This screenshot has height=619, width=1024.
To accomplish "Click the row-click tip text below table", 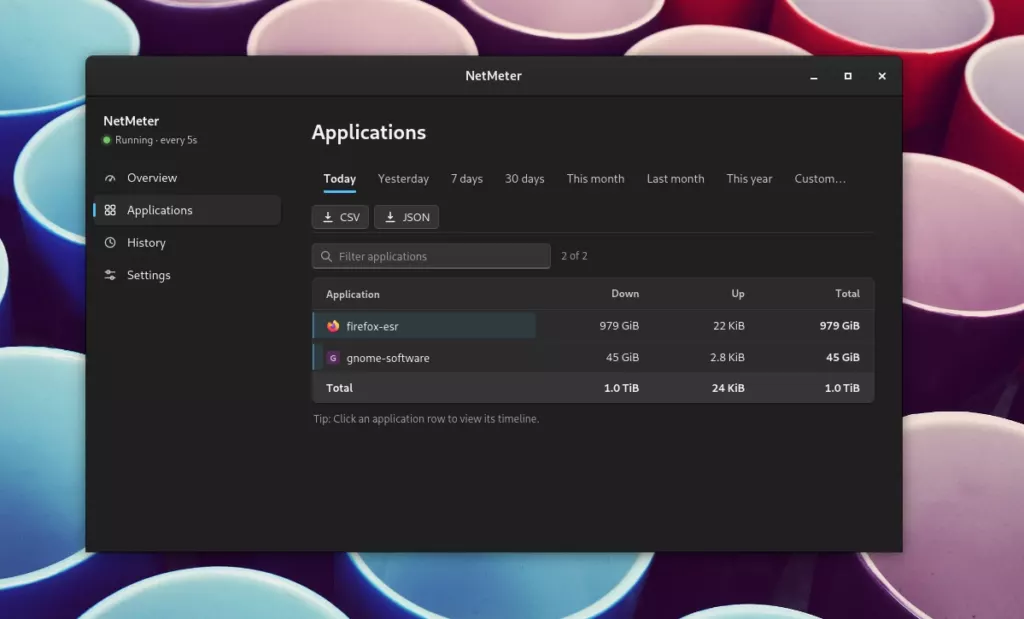I will point(426,419).
